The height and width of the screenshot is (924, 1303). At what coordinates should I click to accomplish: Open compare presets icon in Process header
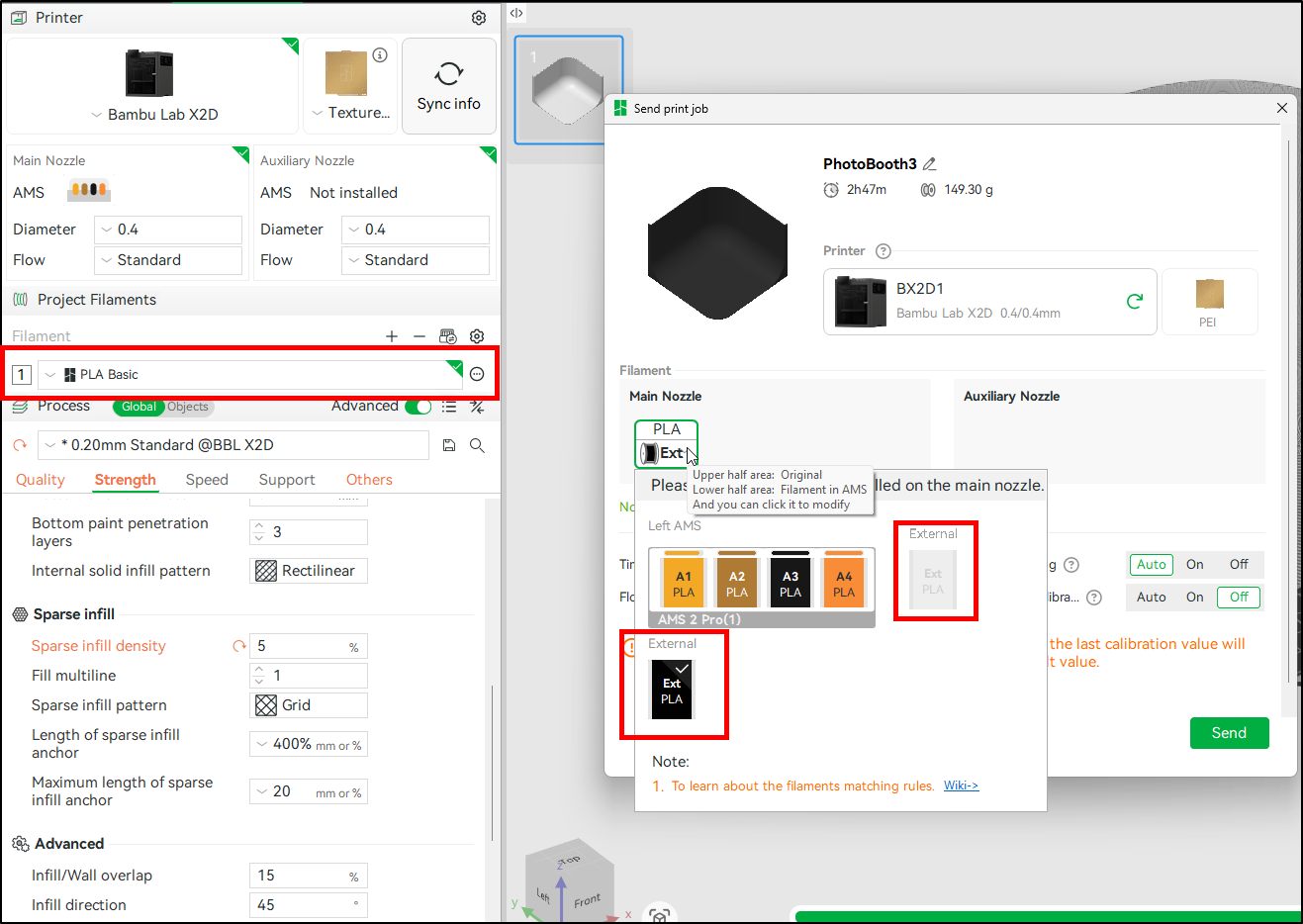click(x=477, y=407)
